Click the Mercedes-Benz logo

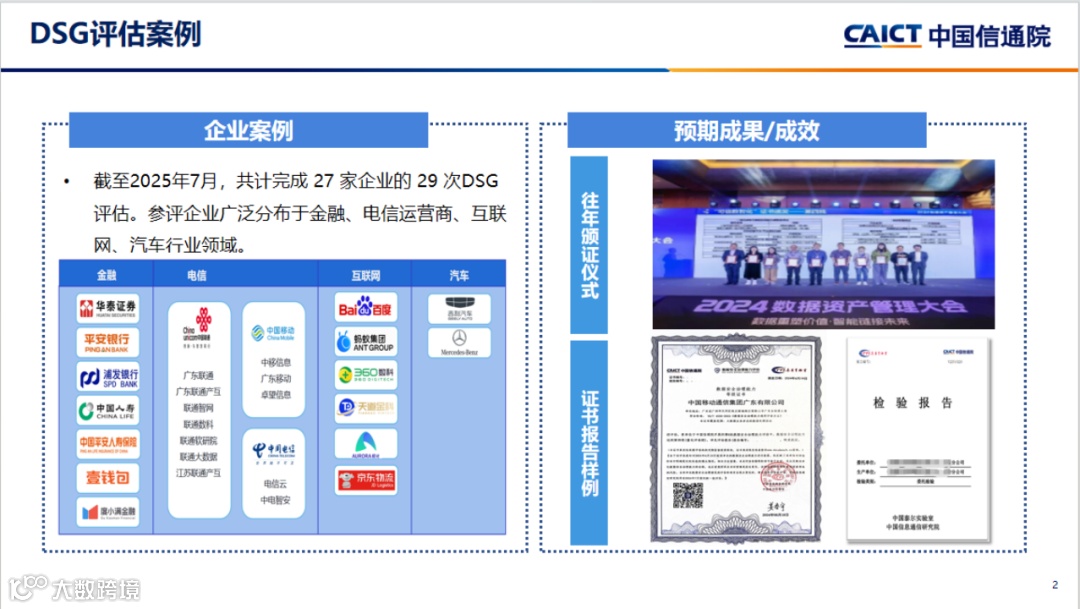(x=459, y=342)
